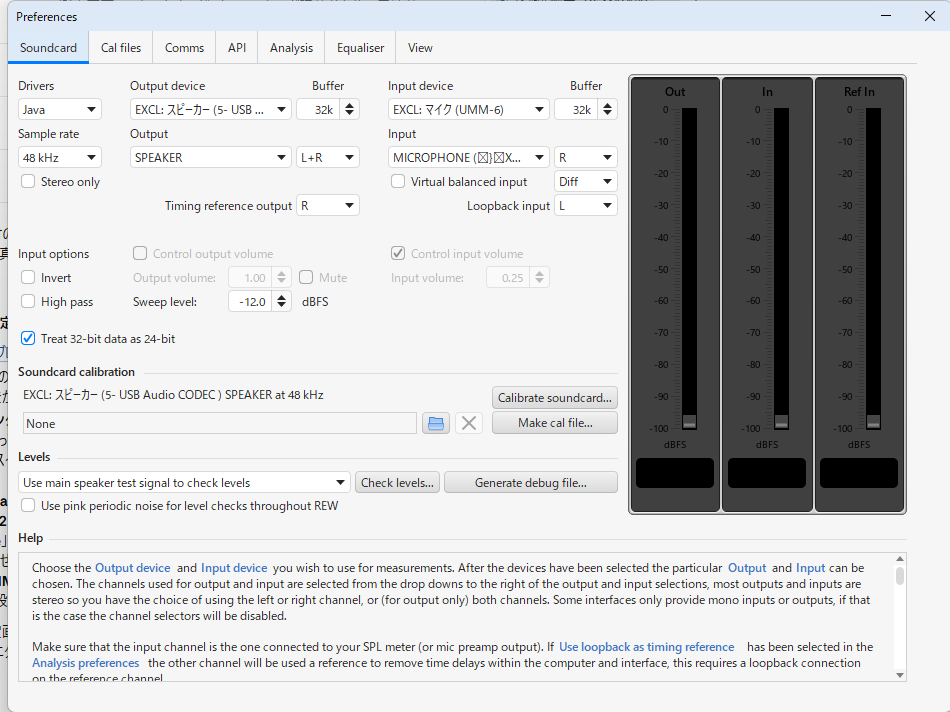950x712 pixels.
Task: Open the Sample rate dropdown showing 48 kHz
Action: (x=59, y=158)
